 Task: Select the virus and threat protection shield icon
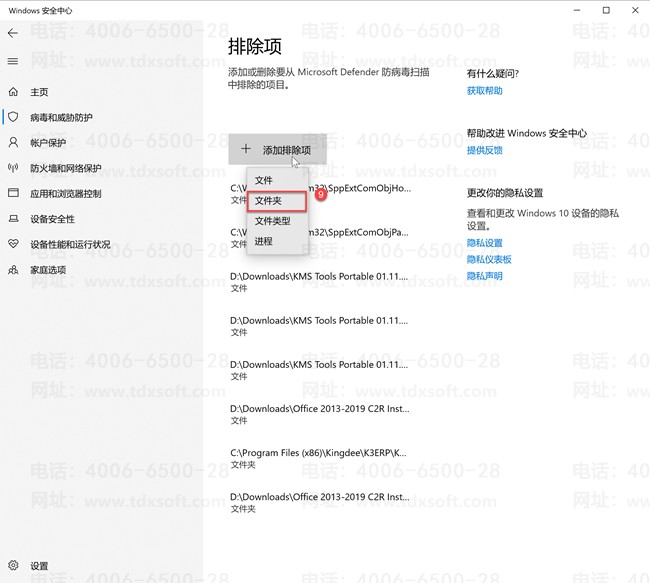13,117
